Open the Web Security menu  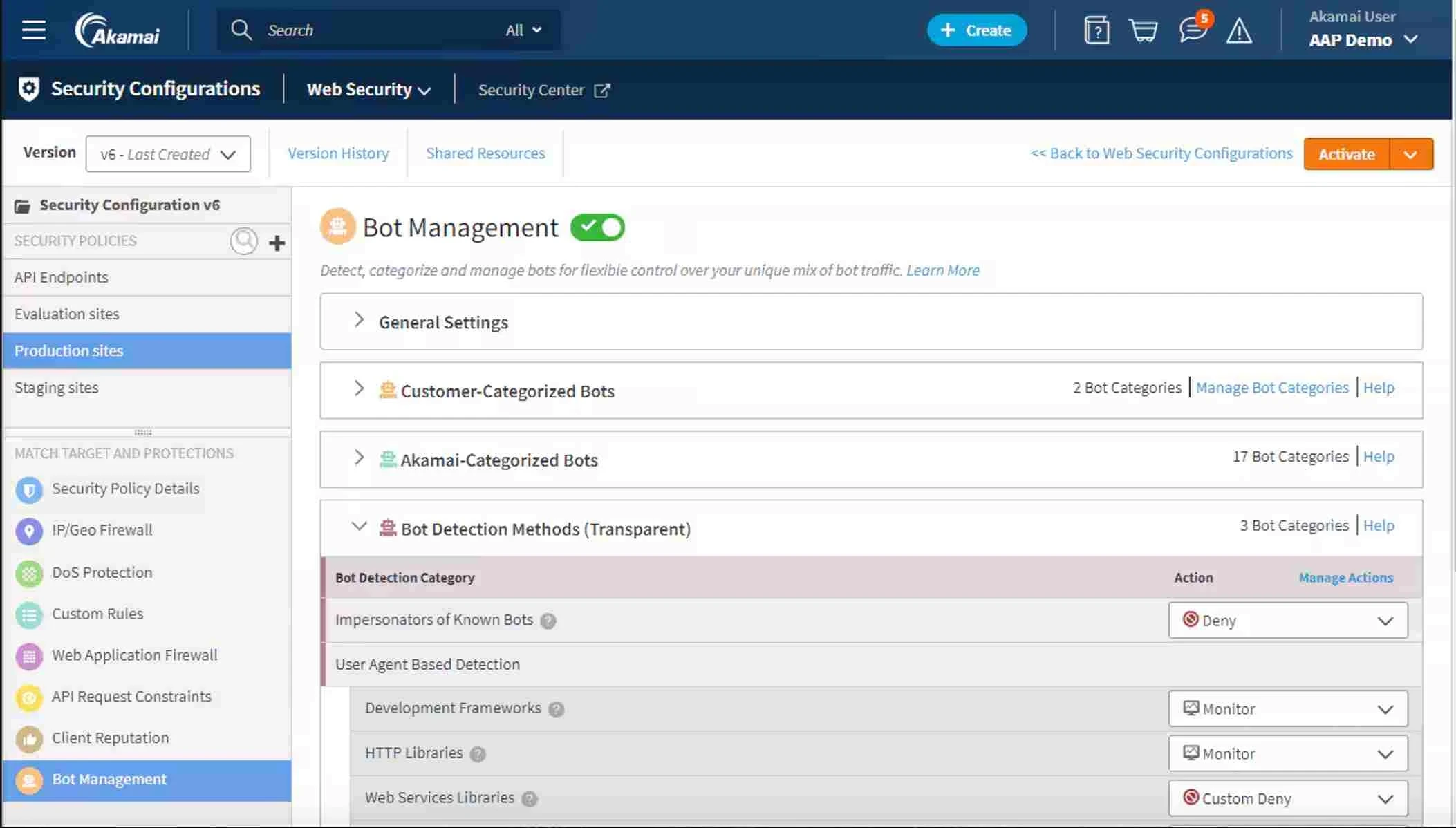point(368,89)
